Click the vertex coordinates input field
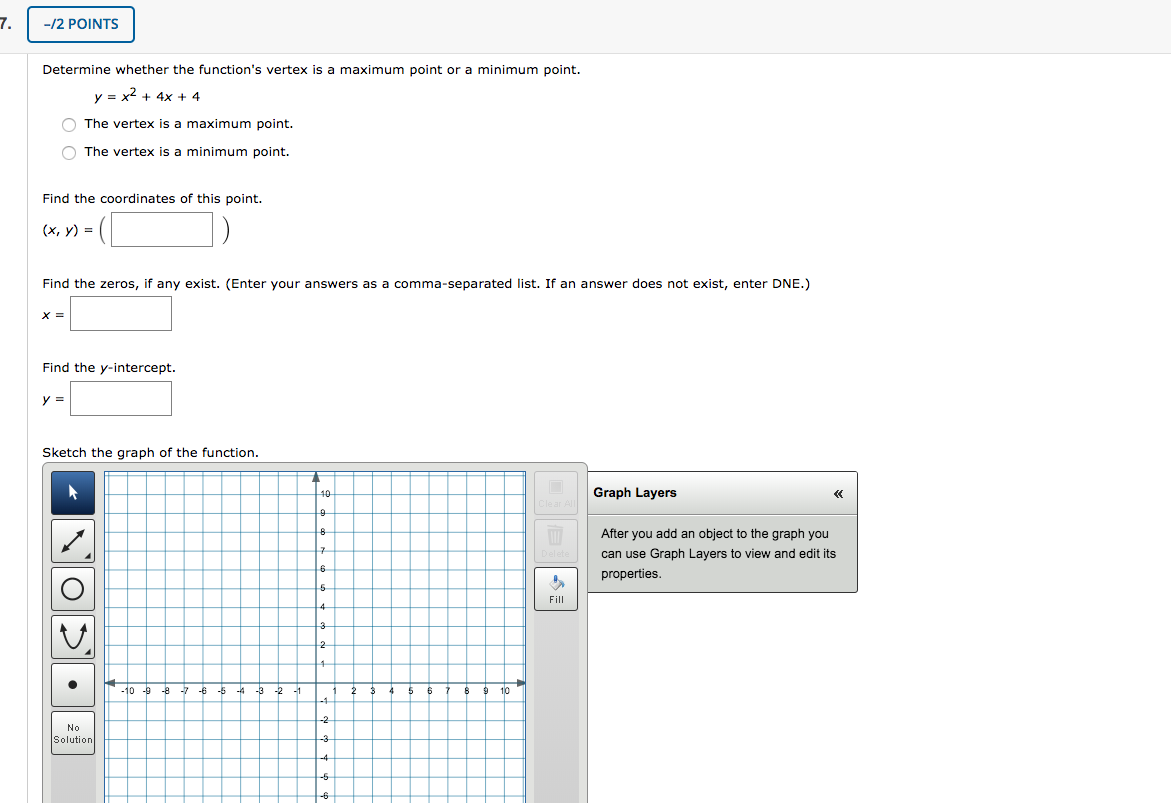Screen dimensions: 1171x803 (x=161, y=229)
